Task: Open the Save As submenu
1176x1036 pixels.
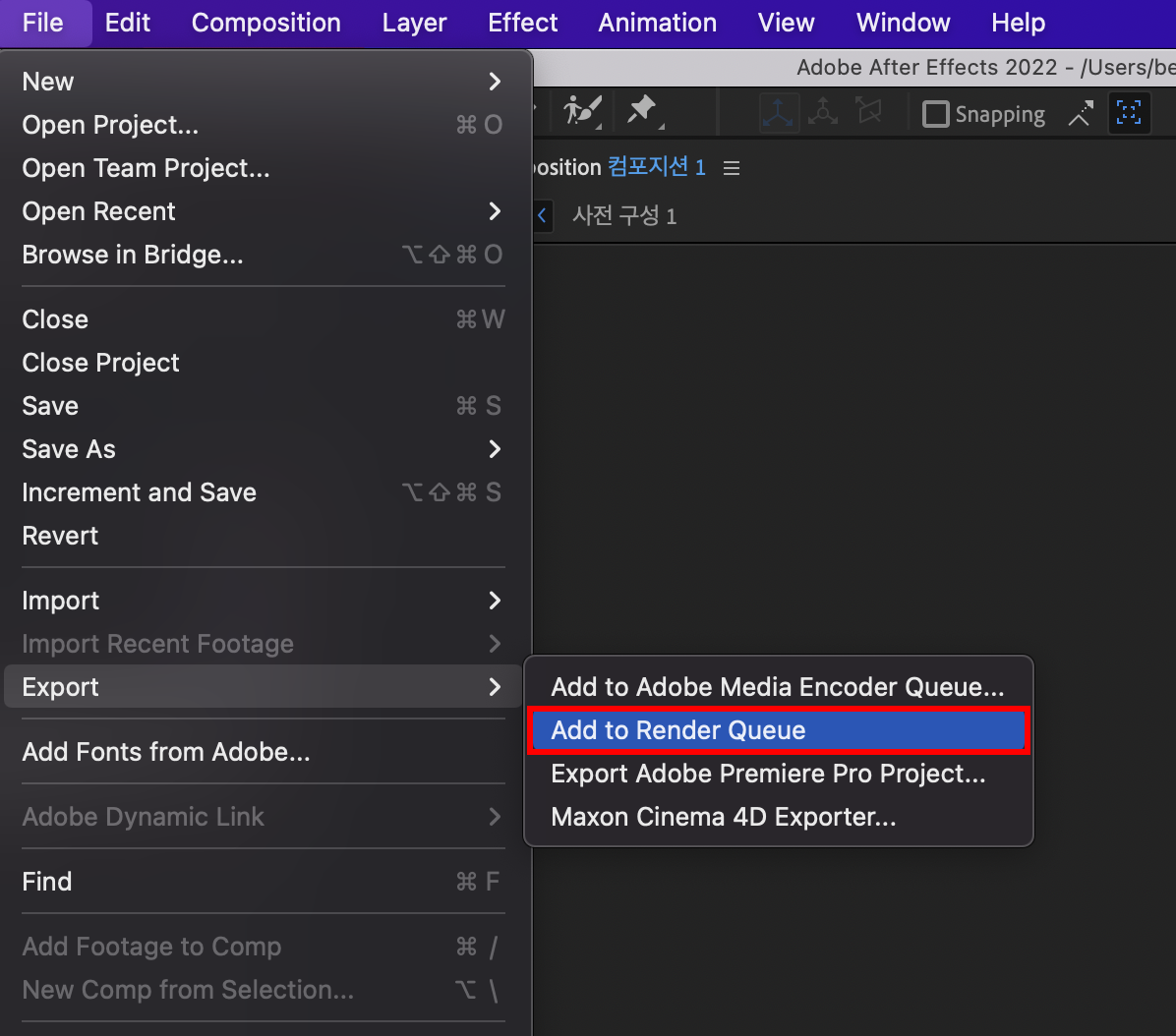Action: point(68,449)
